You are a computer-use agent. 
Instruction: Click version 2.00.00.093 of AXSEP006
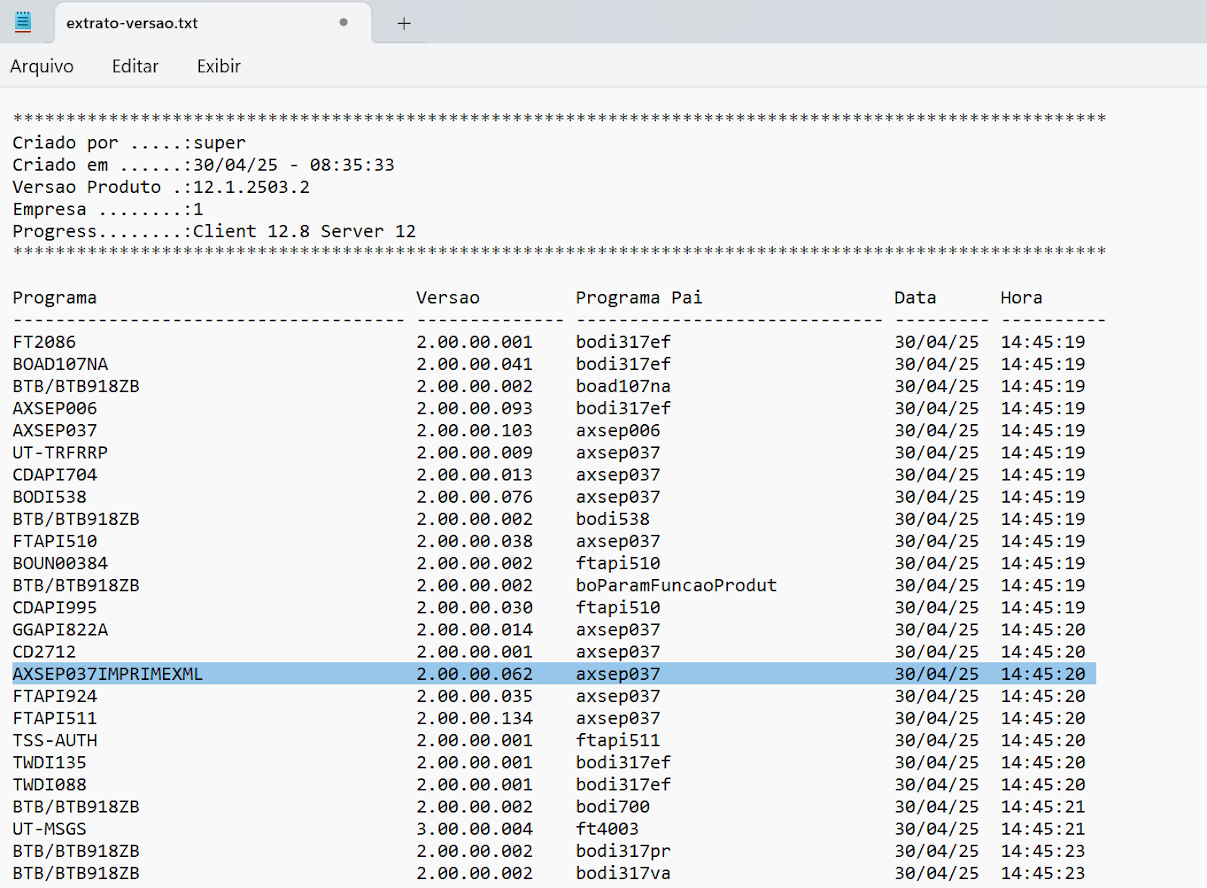click(475, 408)
